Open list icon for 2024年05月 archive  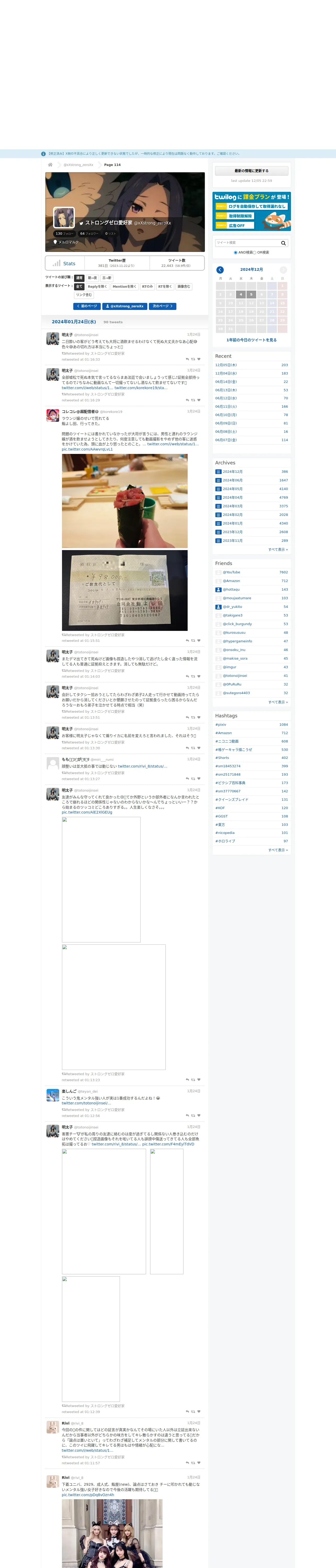point(218,489)
